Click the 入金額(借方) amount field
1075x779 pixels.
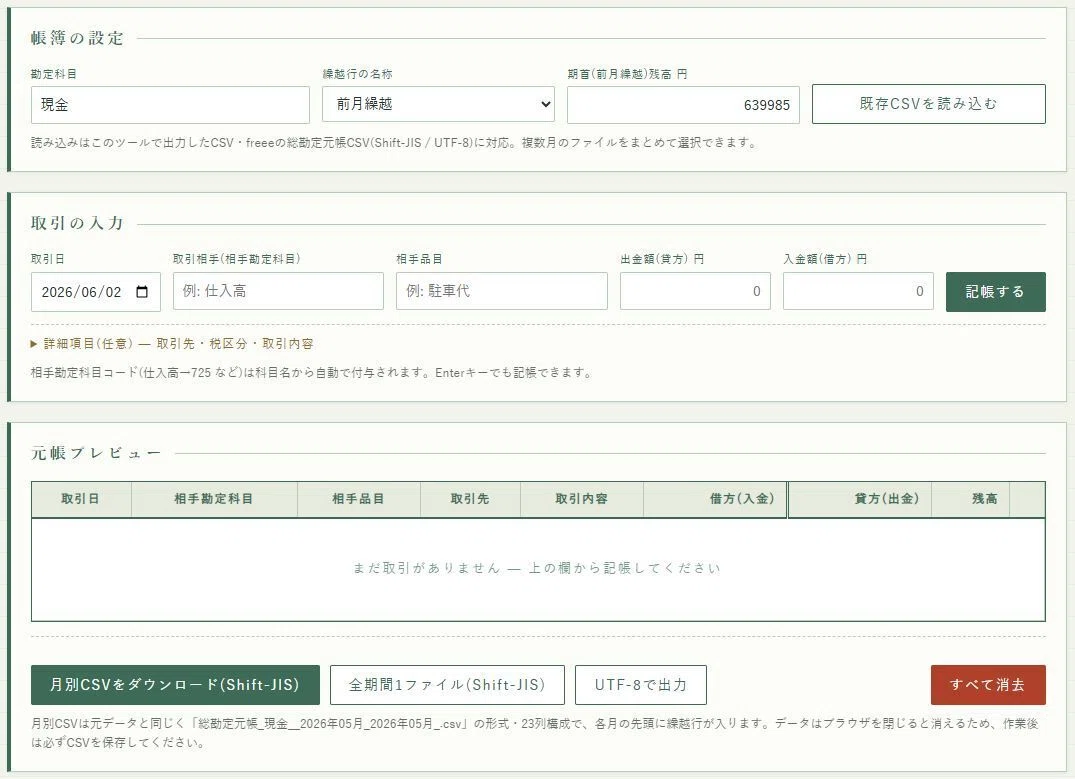coord(858,291)
